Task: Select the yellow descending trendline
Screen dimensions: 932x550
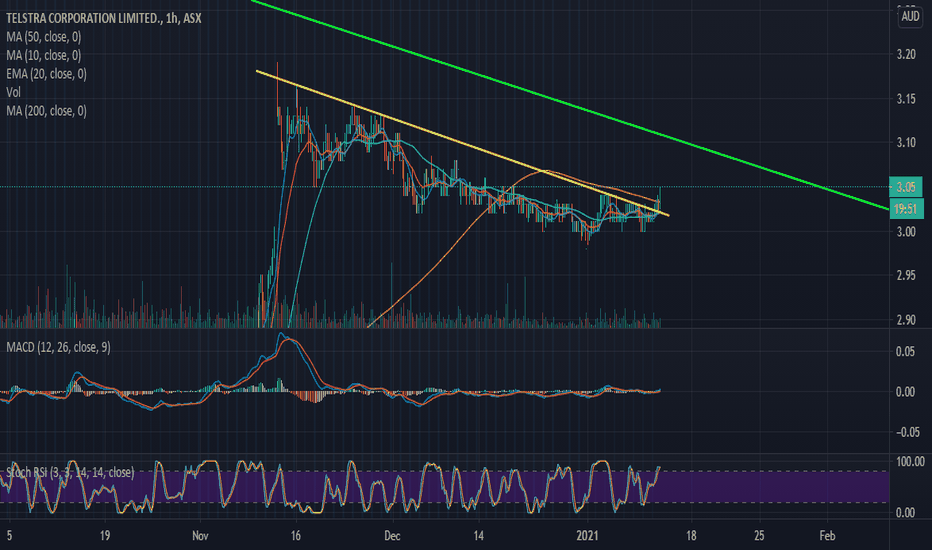Action: (x=462, y=143)
